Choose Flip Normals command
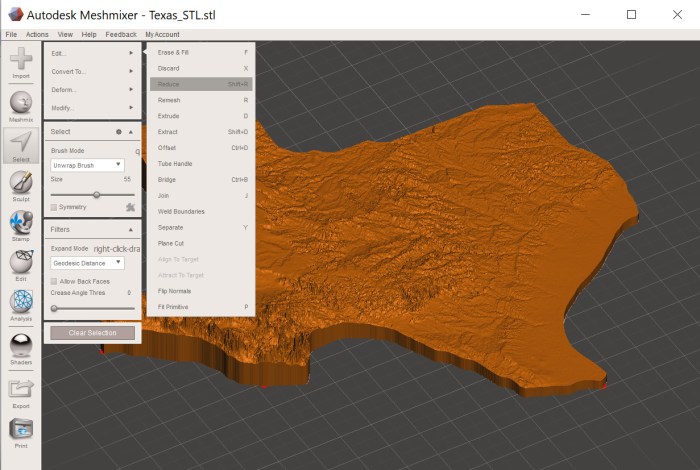This screenshot has width=700, height=470. pos(201,291)
